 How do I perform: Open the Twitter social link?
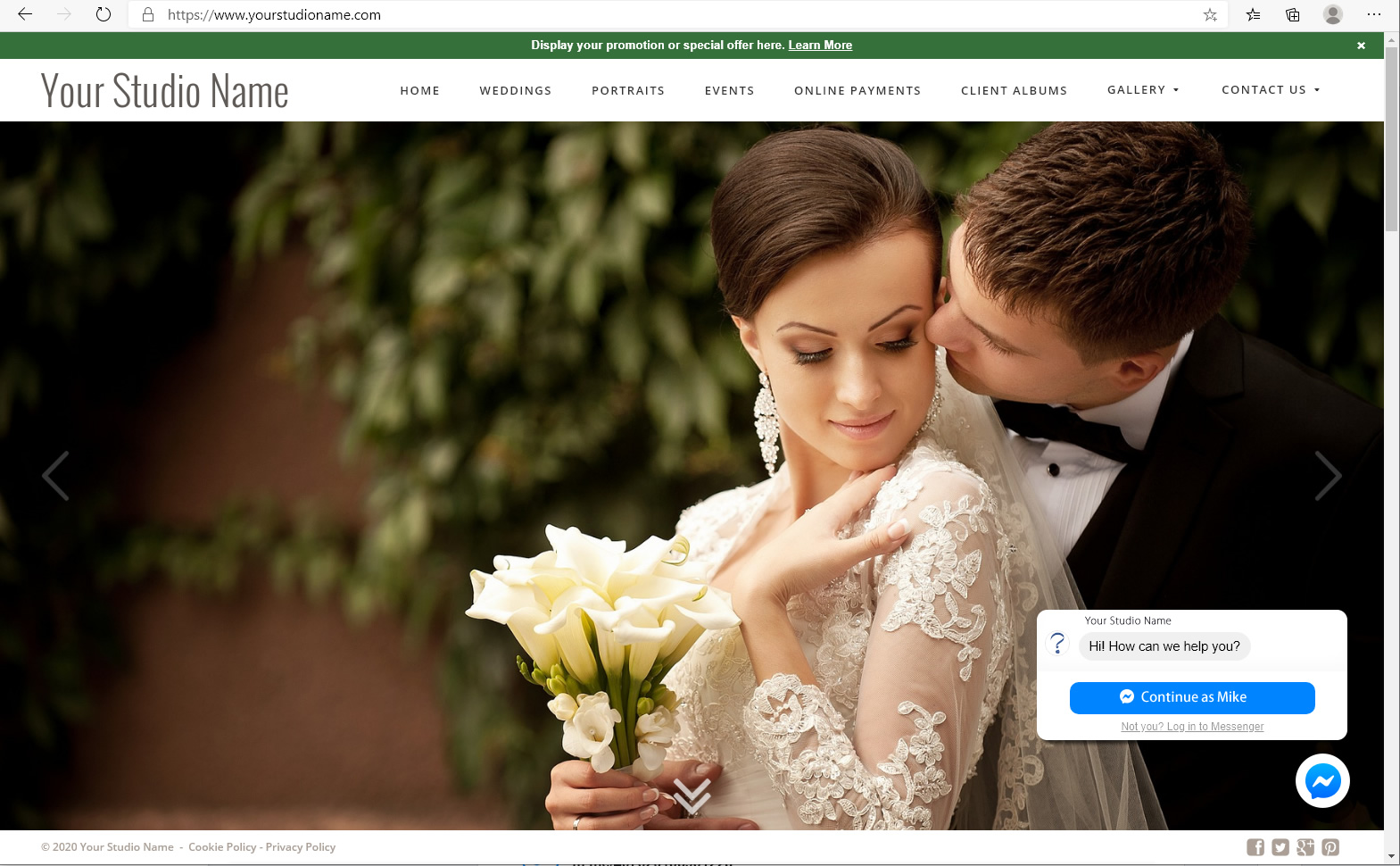[1280, 847]
